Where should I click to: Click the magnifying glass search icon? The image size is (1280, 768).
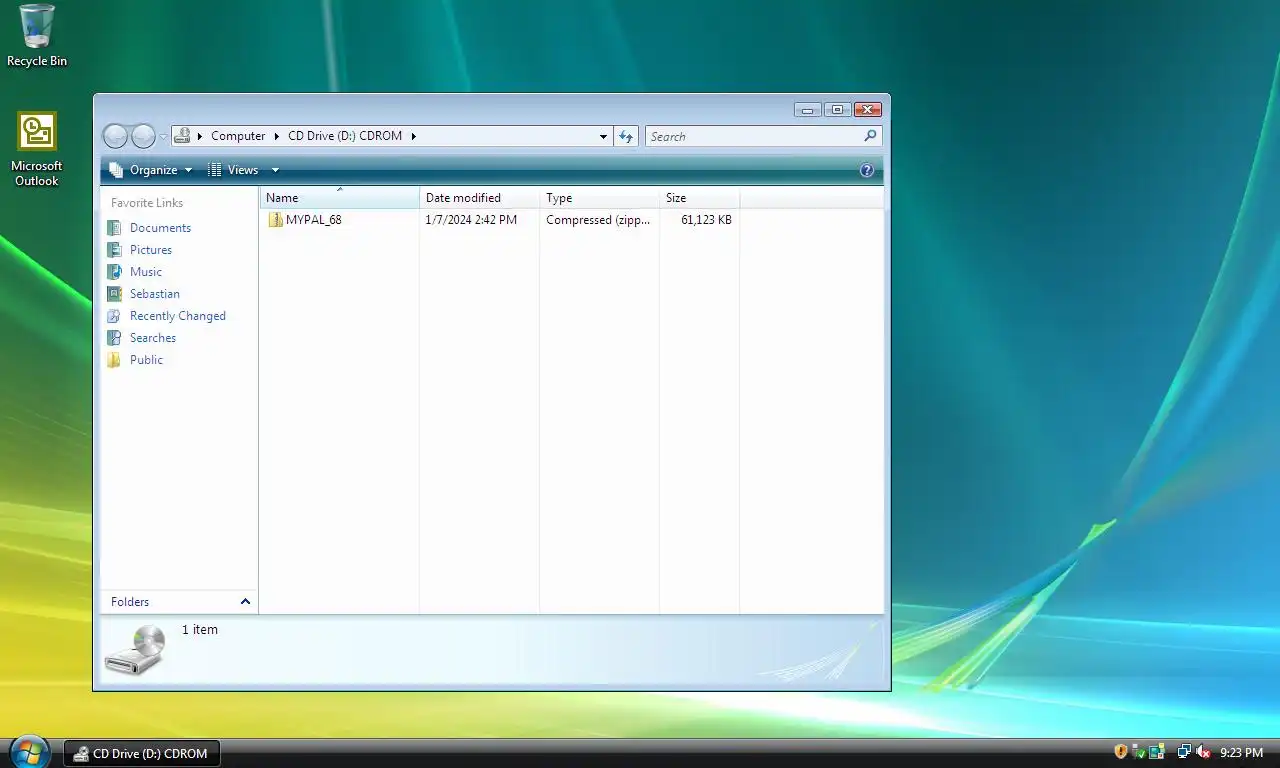pyautogui.click(x=870, y=136)
